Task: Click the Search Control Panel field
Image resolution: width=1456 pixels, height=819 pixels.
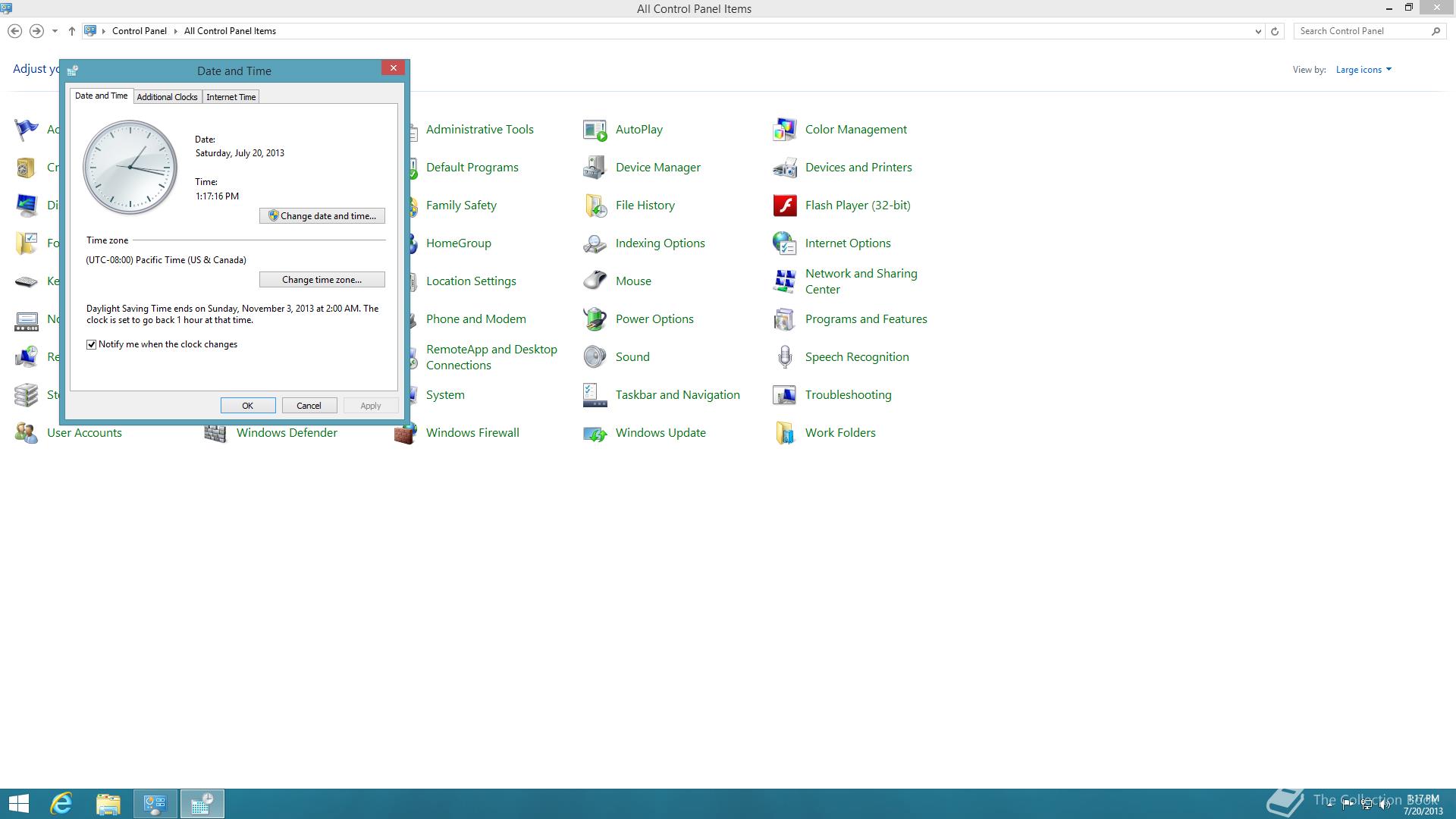Action: click(x=1361, y=31)
